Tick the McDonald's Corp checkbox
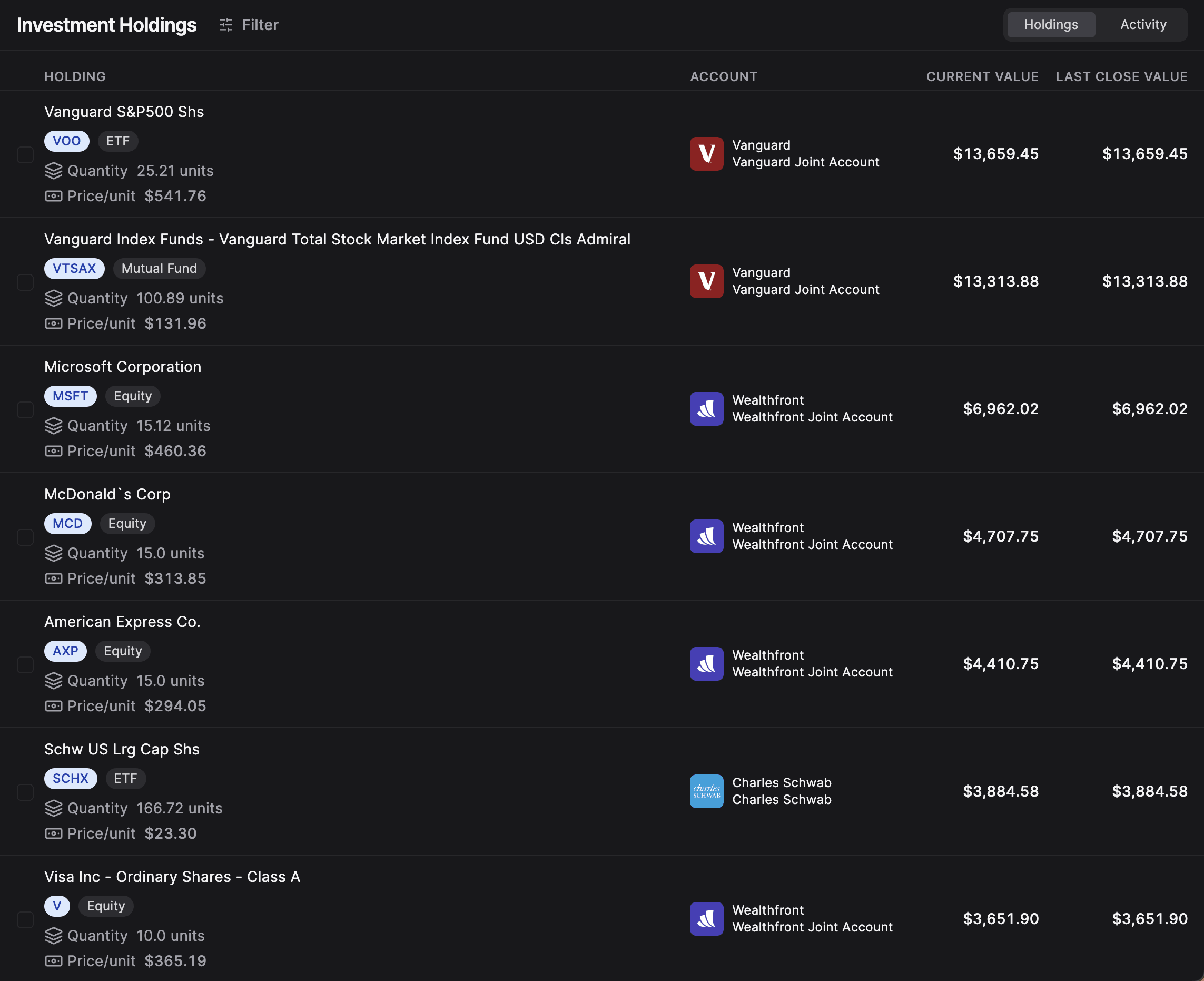The width and height of the screenshot is (1204, 981). pyautogui.click(x=25, y=537)
